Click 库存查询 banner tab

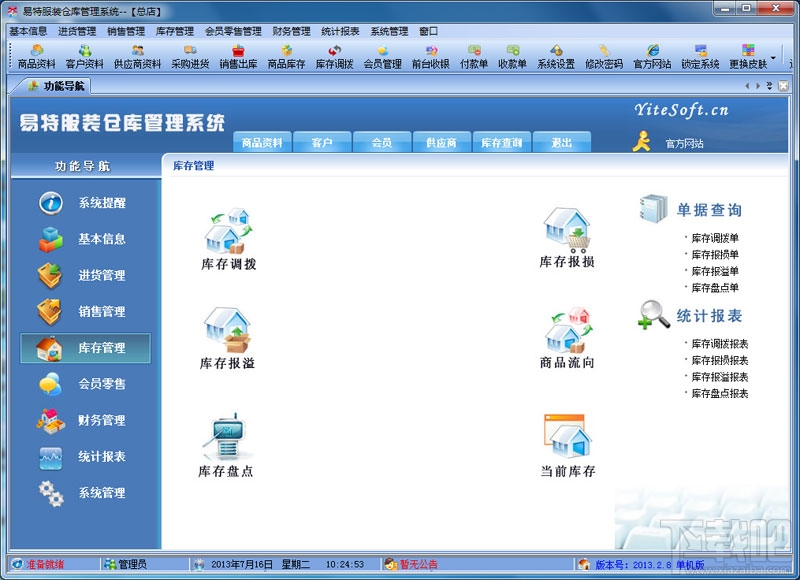tap(502, 142)
